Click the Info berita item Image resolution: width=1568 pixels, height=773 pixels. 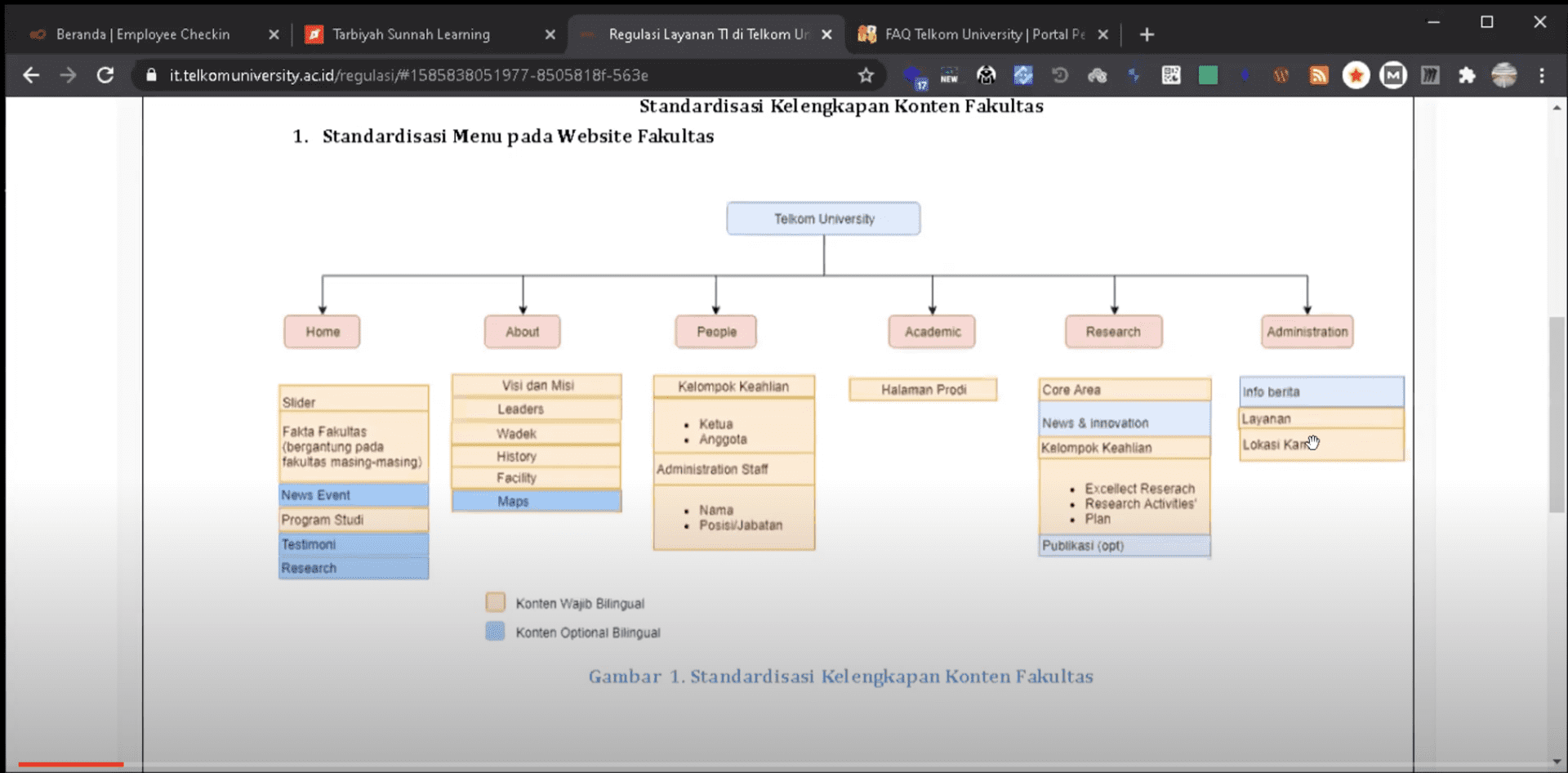coord(1321,391)
